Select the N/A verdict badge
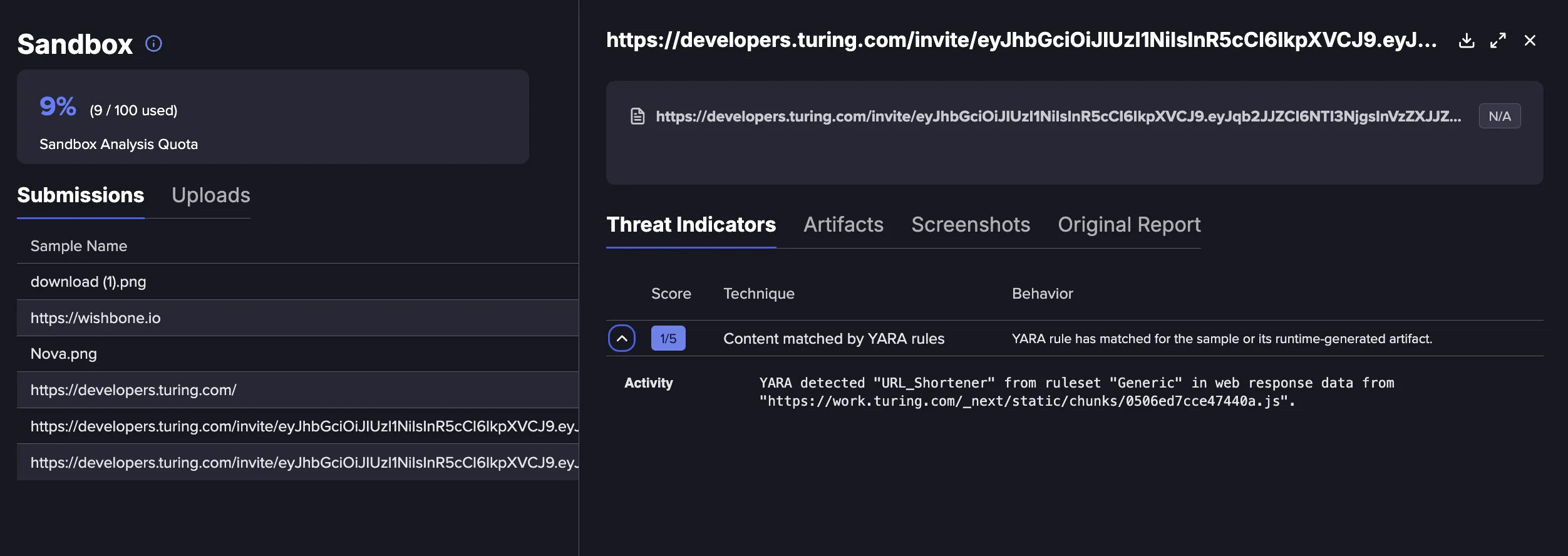The image size is (1568, 556). point(1500,116)
